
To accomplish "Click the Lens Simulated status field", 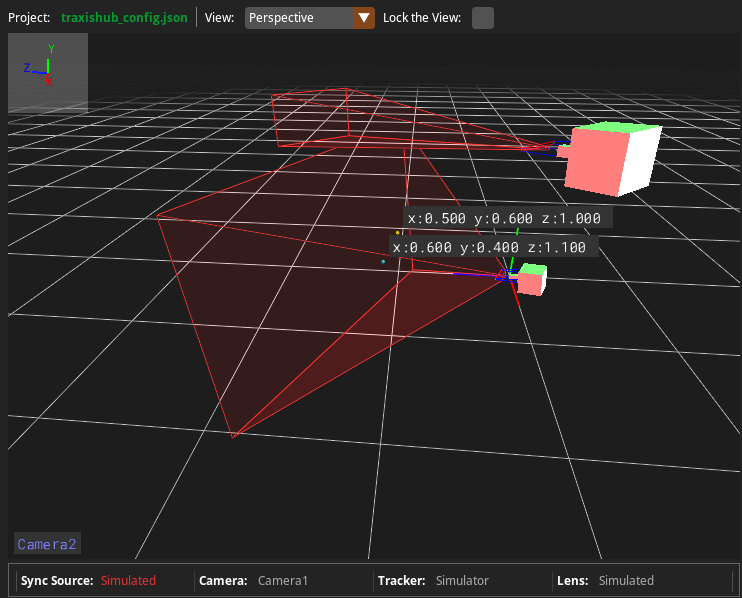I will tap(626, 580).
